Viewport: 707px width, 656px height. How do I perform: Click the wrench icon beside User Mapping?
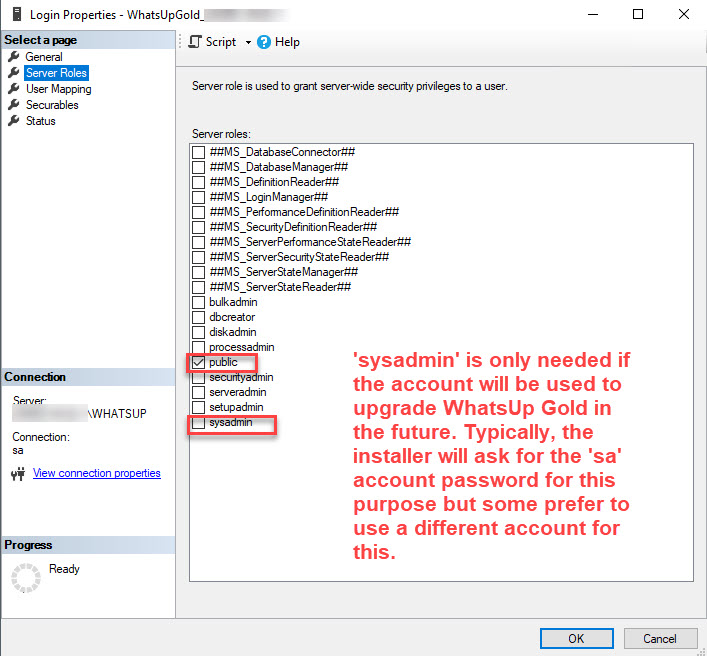[x=14, y=88]
